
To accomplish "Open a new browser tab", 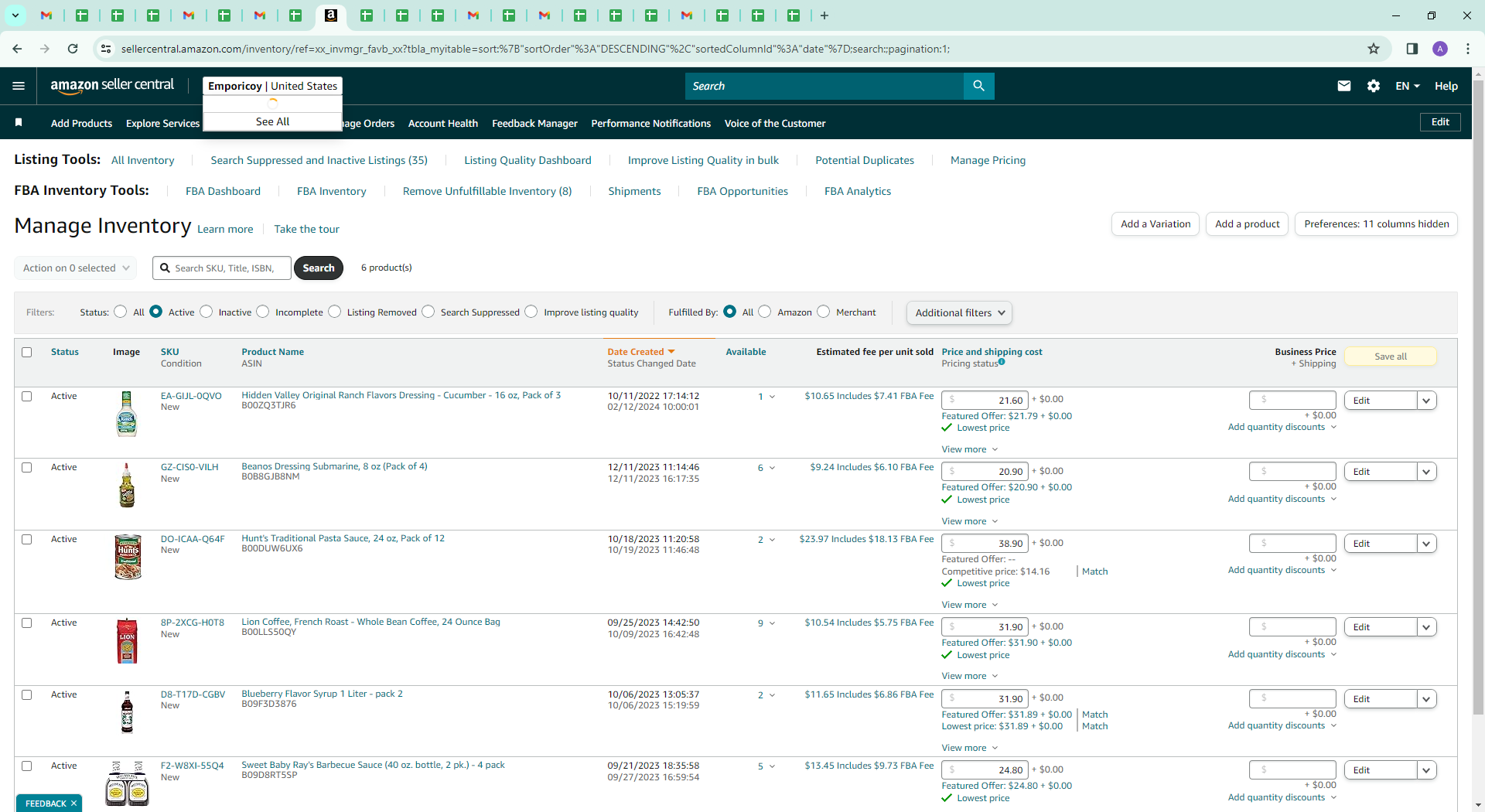I will (x=824, y=15).
